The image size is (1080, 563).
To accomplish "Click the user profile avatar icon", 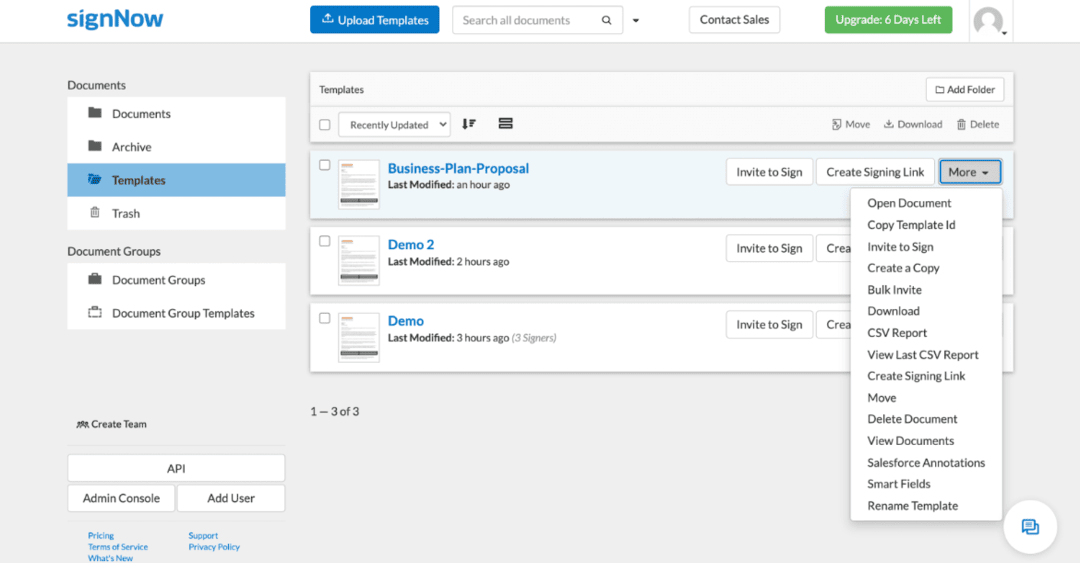I will click(988, 21).
